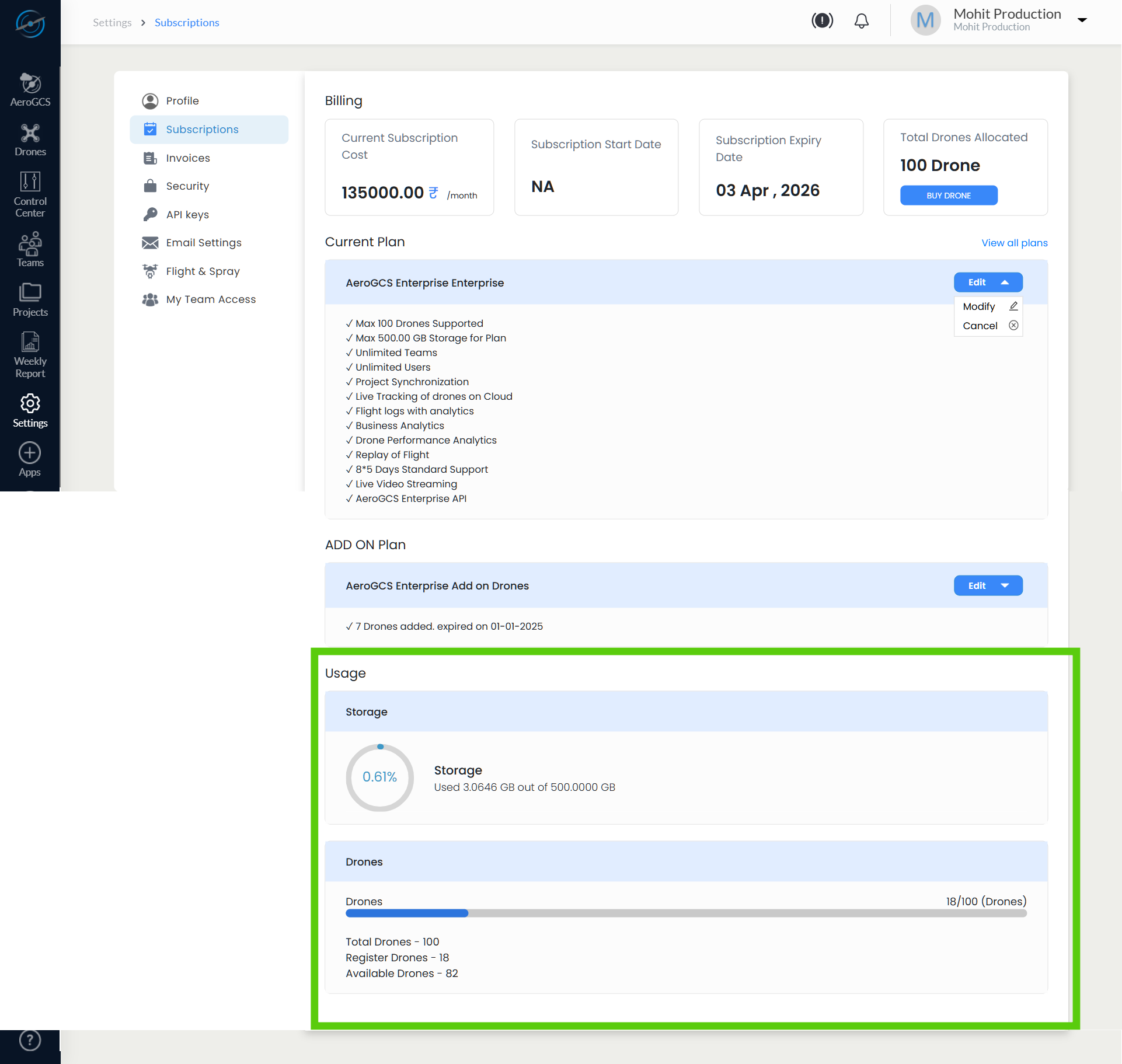Open View all plans link
Image resolution: width=1122 pixels, height=1064 pixels.
(x=1015, y=243)
